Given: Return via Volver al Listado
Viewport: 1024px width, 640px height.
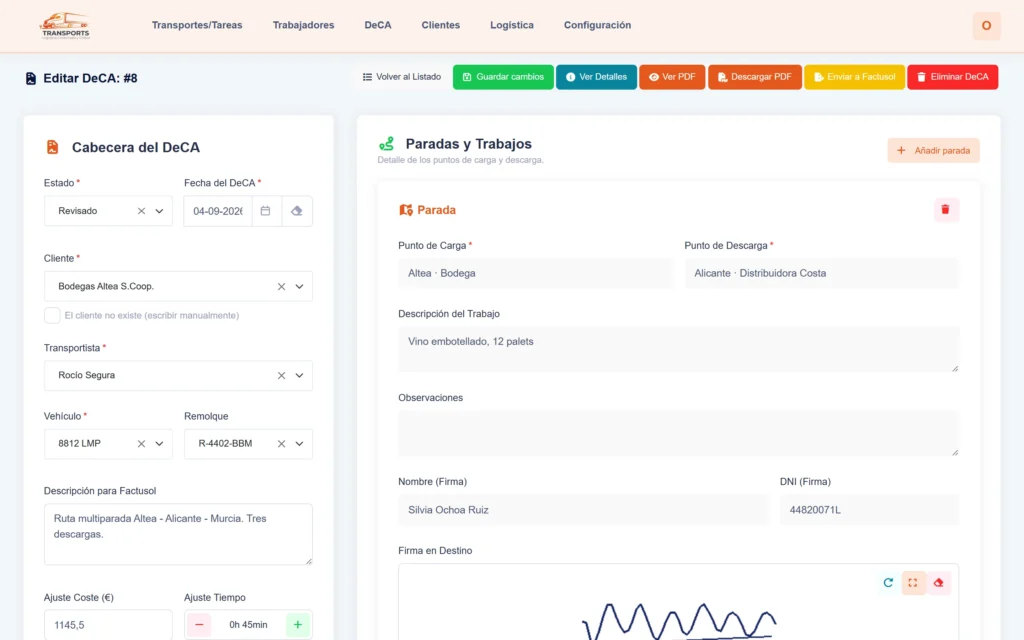Looking at the screenshot, I should [x=402, y=77].
